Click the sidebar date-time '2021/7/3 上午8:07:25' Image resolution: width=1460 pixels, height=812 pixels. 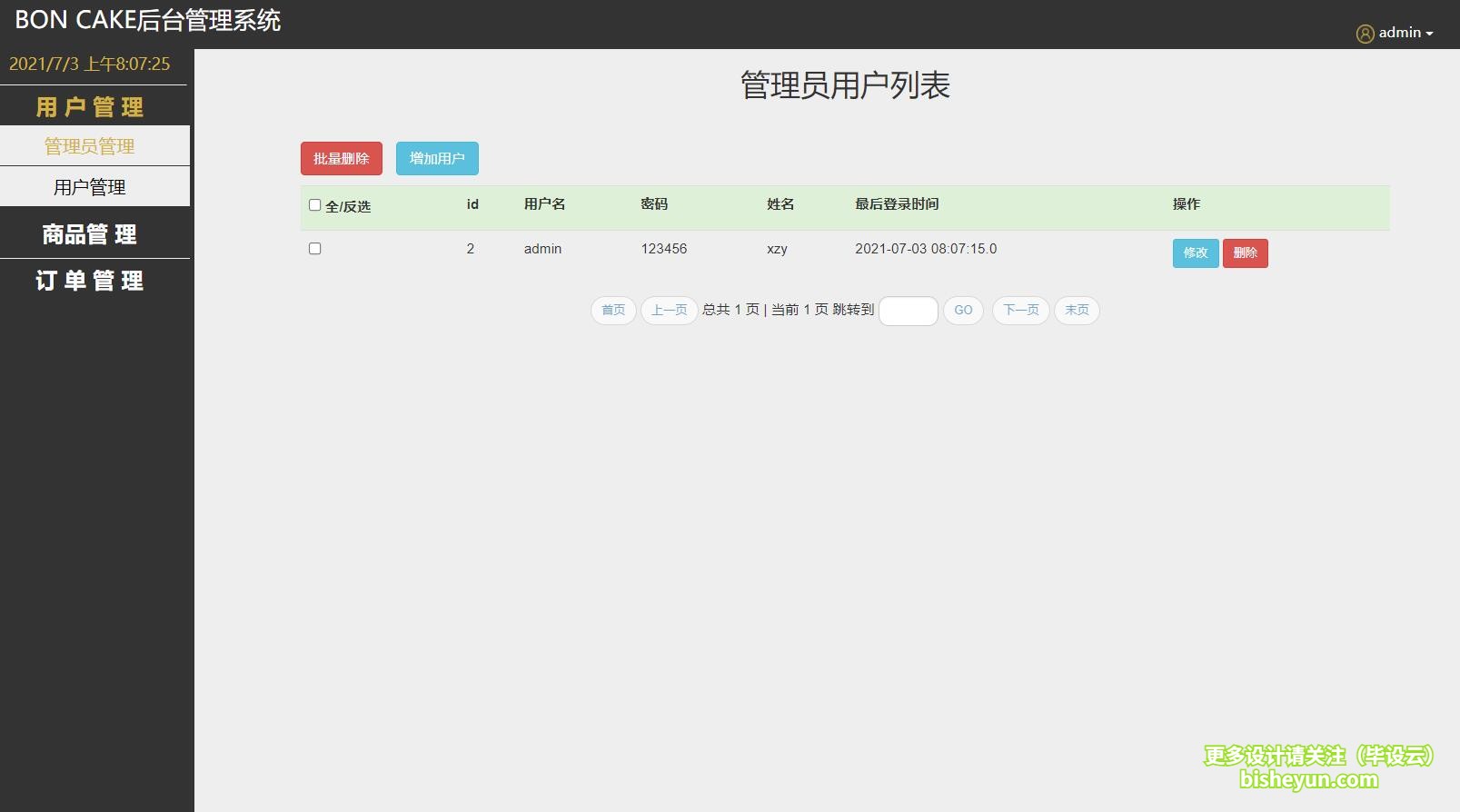(x=90, y=64)
